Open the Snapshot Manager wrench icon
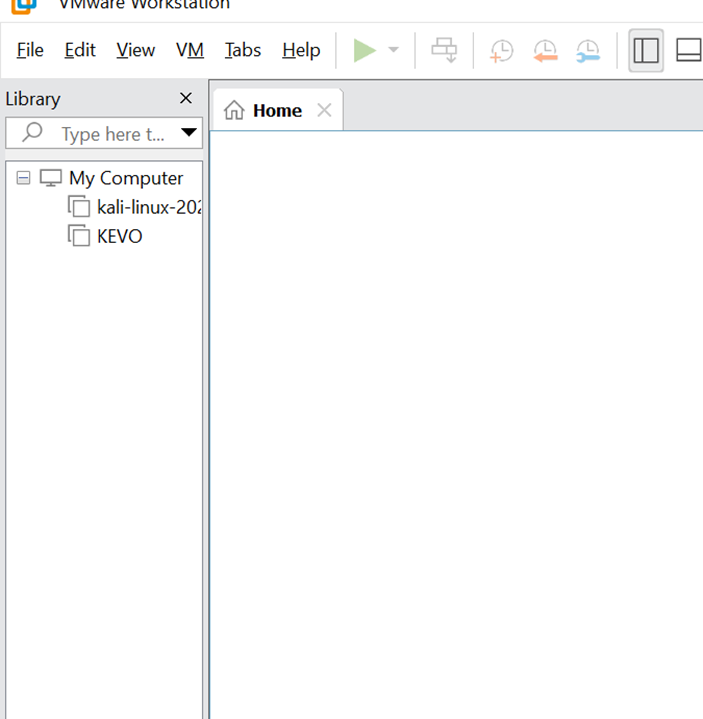This screenshot has height=719, width=703. 588,50
